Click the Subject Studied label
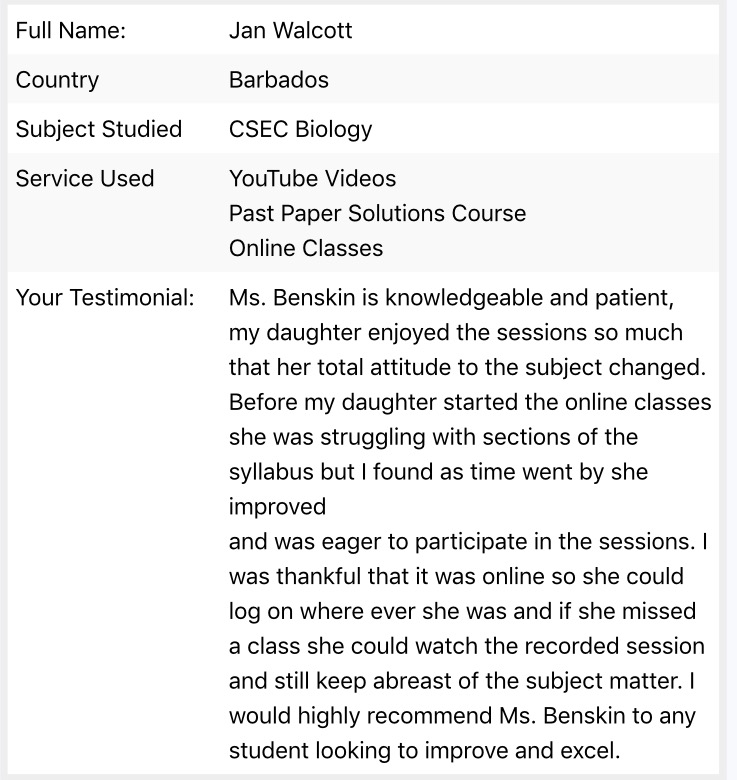The width and height of the screenshot is (737, 780). pos(99,129)
